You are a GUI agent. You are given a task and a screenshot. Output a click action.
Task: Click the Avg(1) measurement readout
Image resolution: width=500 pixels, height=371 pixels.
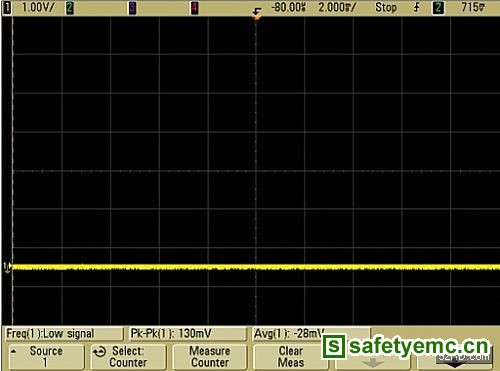coord(288,334)
